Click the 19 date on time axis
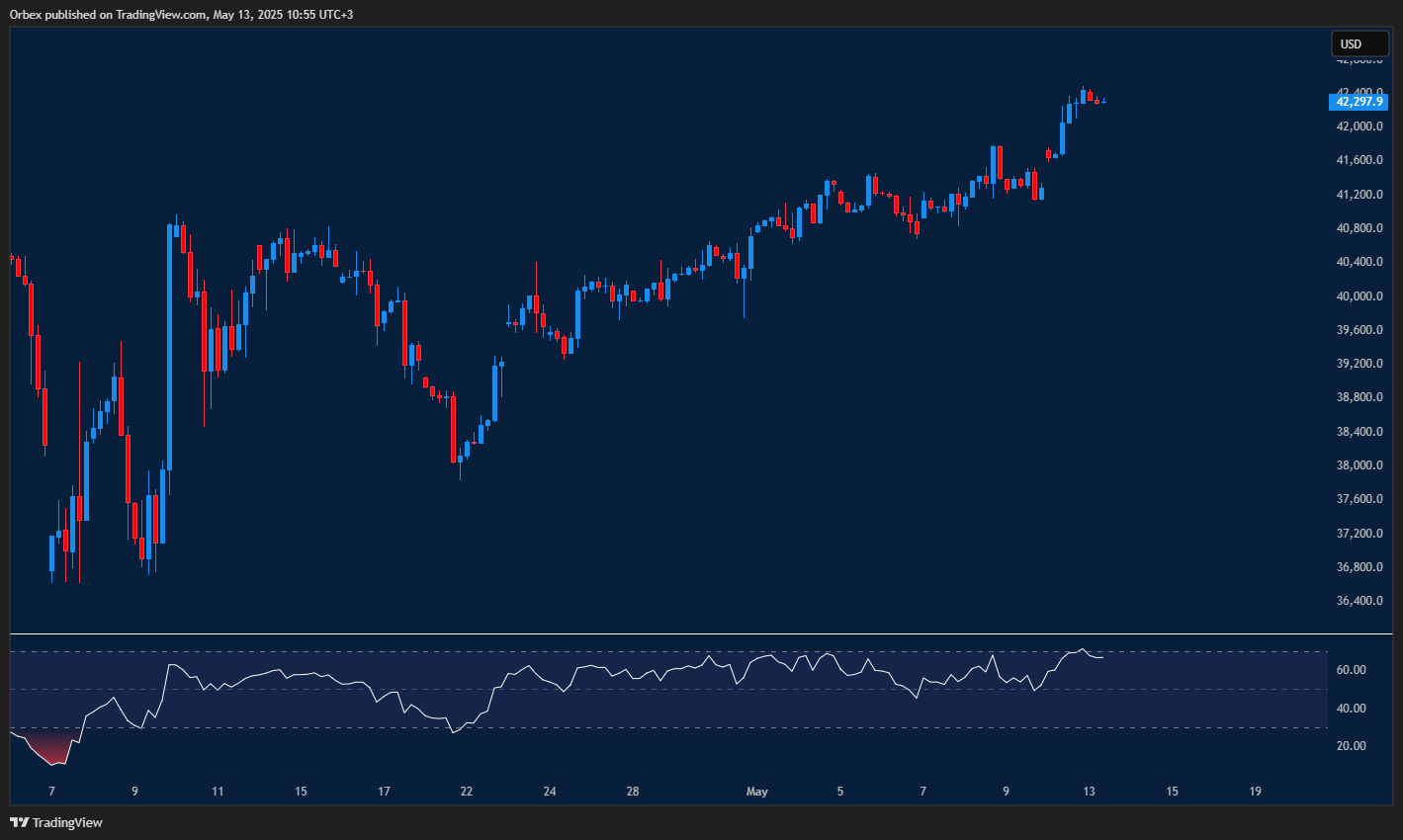 [x=1255, y=792]
